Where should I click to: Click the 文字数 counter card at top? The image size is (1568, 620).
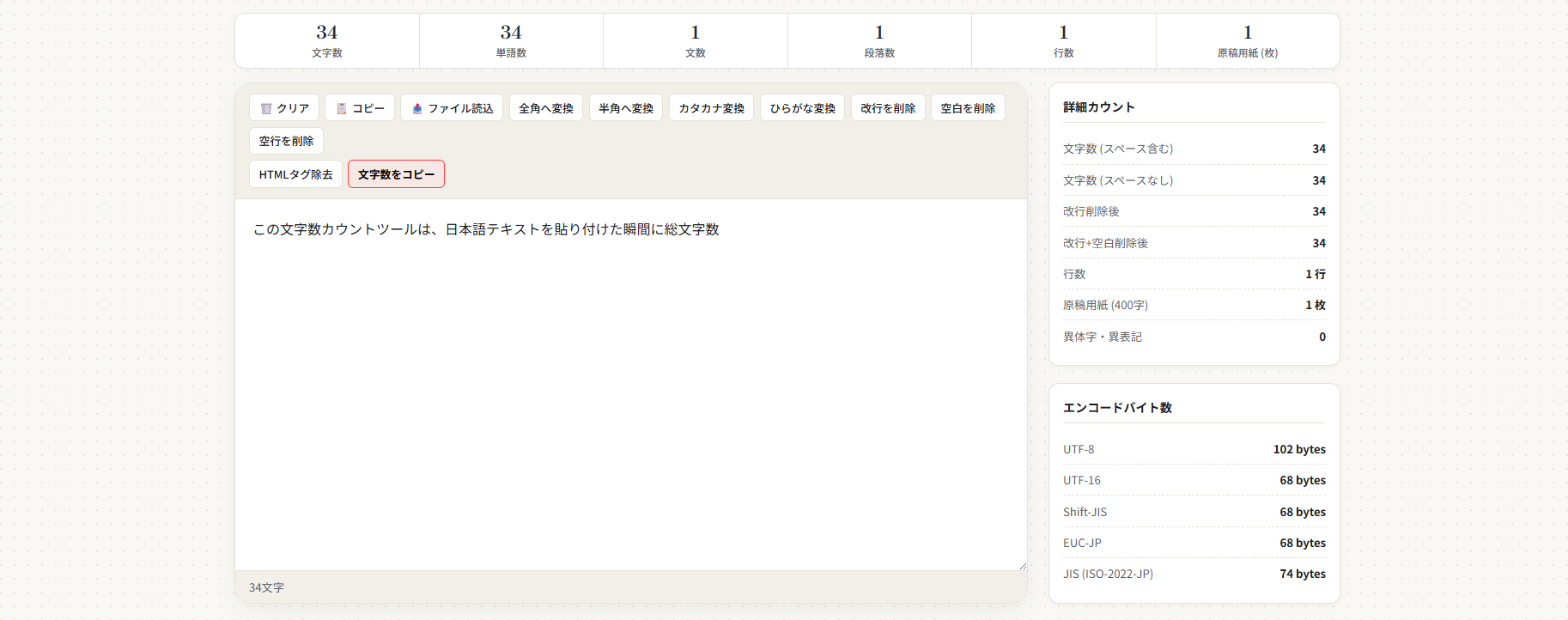pos(327,40)
